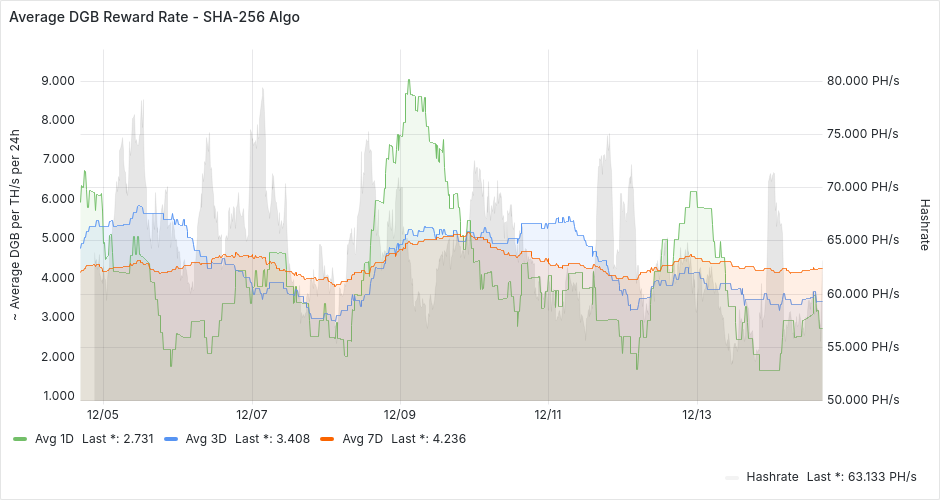Click the grey Hashrate legend color swatch
The width and height of the screenshot is (940, 500).
pyautogui.click(x=730, y=477)
